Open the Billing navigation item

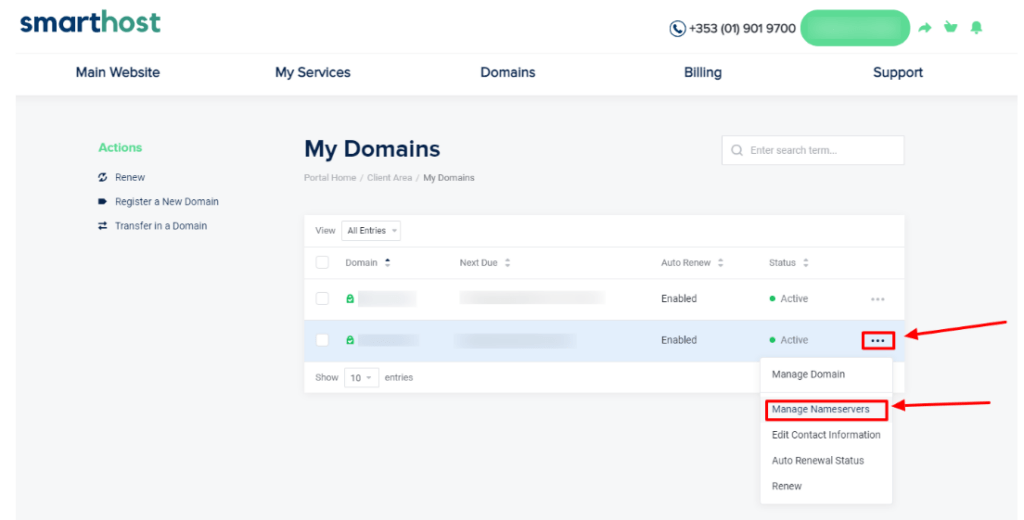pos(702,72)
